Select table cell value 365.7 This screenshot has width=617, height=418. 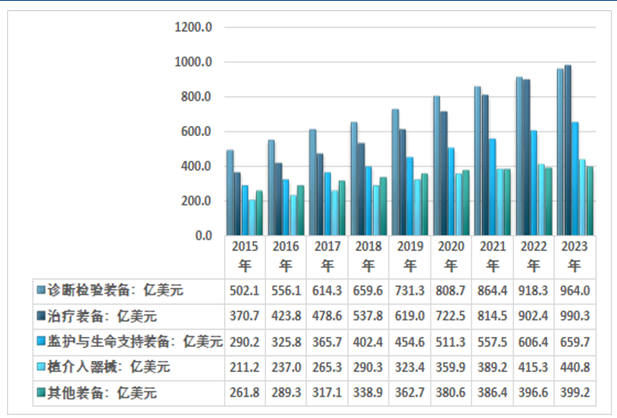pyautogui.click(x=327, y=342)
